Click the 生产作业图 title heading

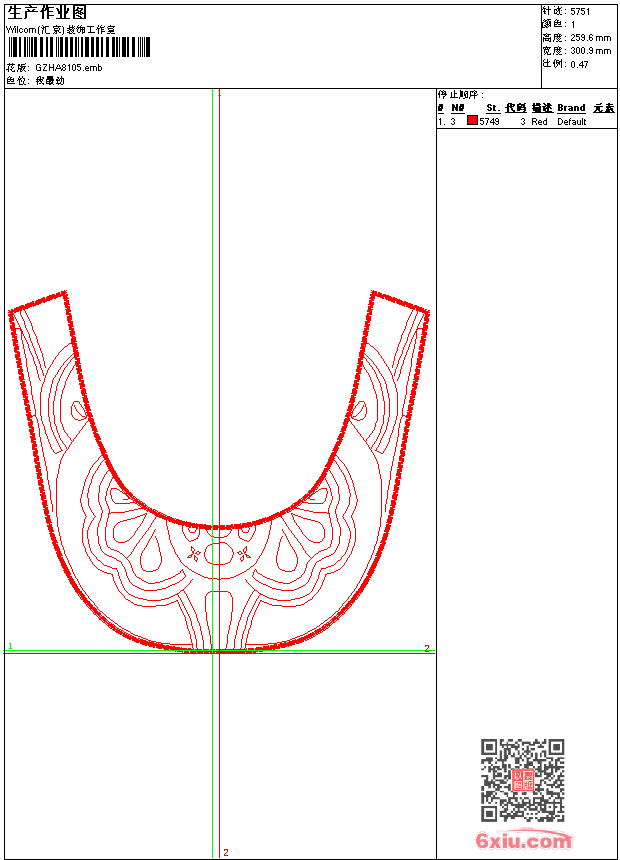pos(47,12)
